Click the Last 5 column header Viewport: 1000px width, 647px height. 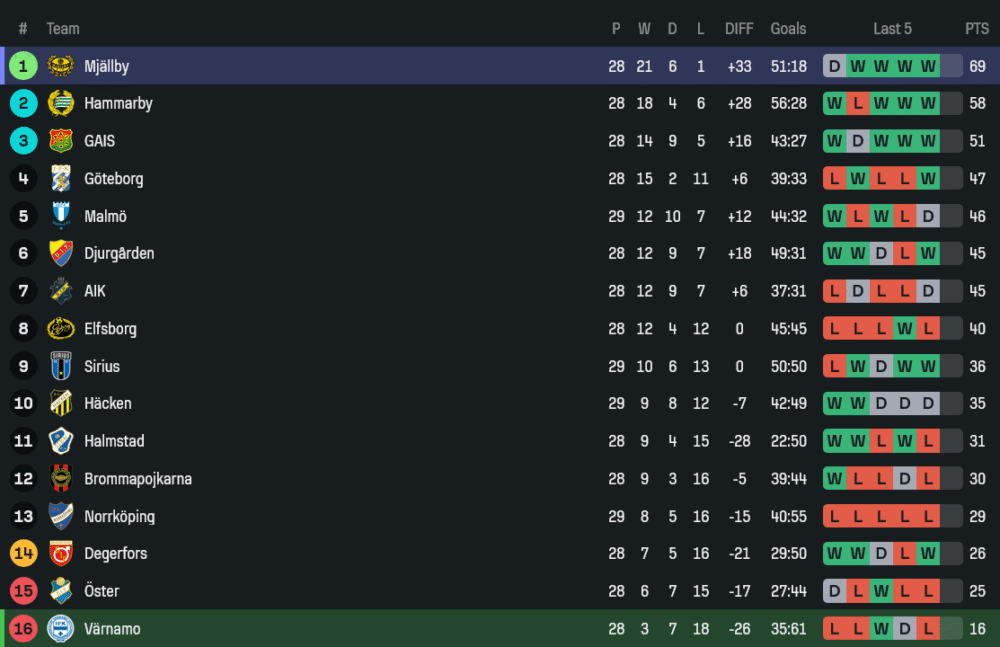click(x=892, y=29)
